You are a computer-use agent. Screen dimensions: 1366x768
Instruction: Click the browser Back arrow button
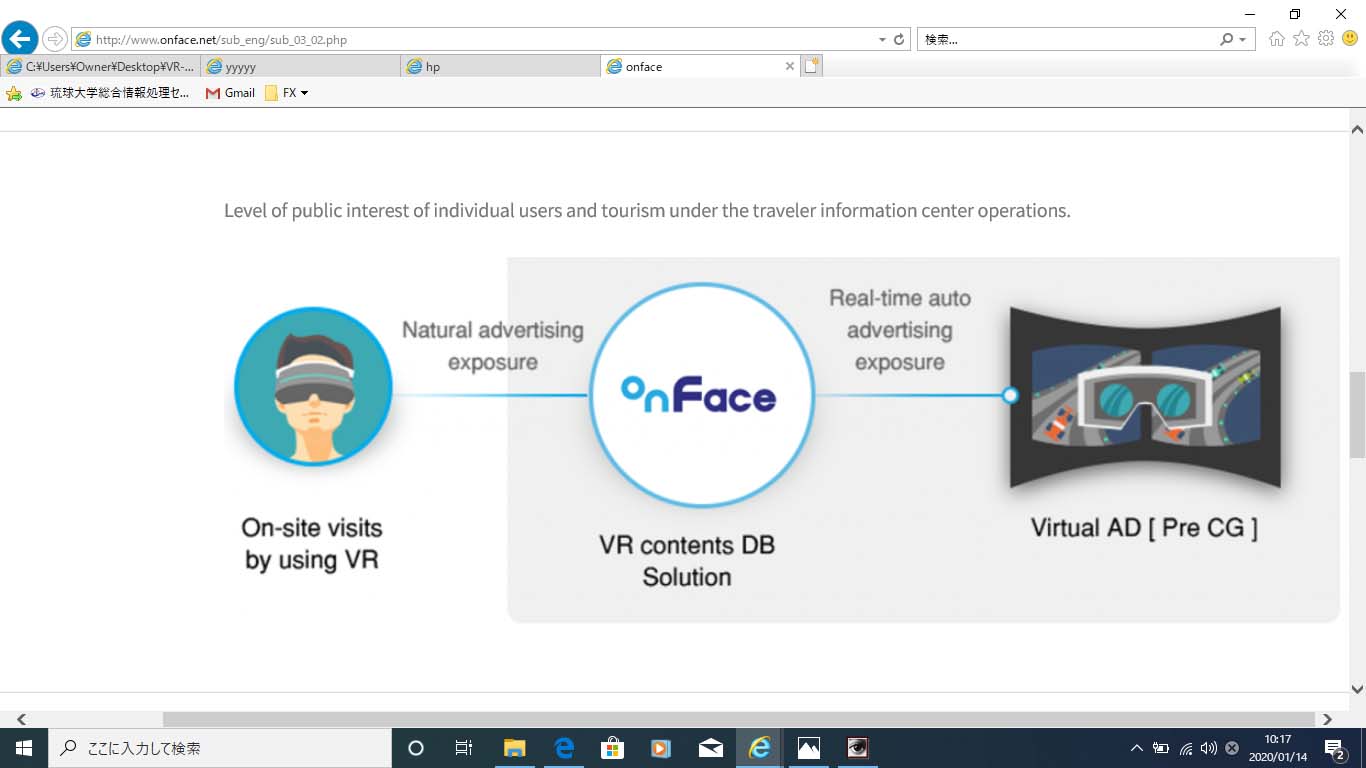click(20, 39)
